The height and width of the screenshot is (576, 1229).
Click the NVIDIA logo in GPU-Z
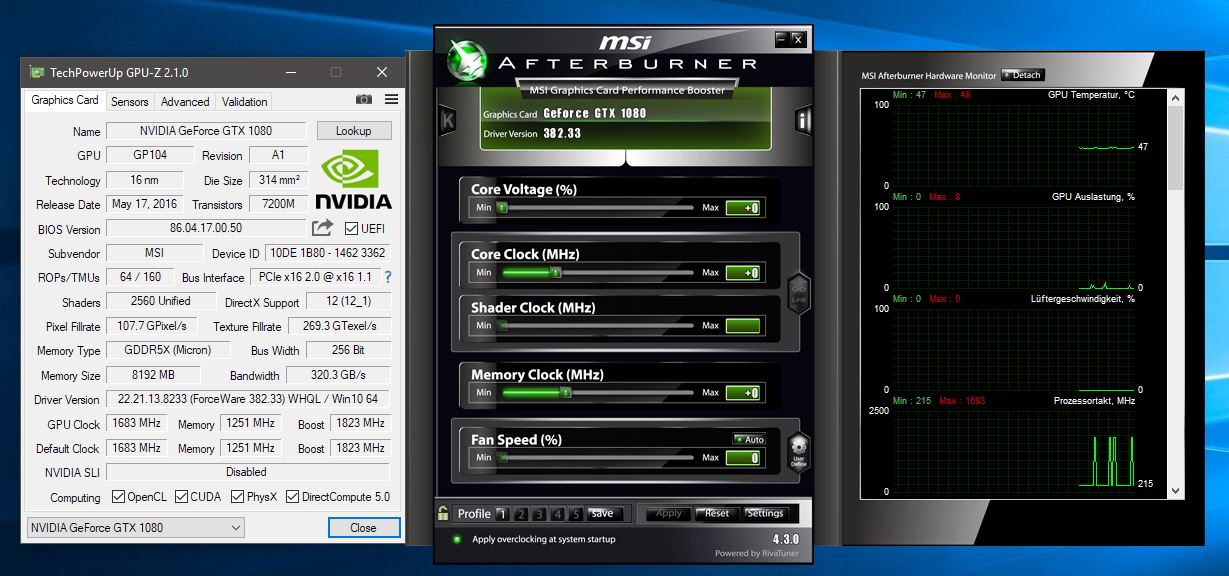click(354, 181)
